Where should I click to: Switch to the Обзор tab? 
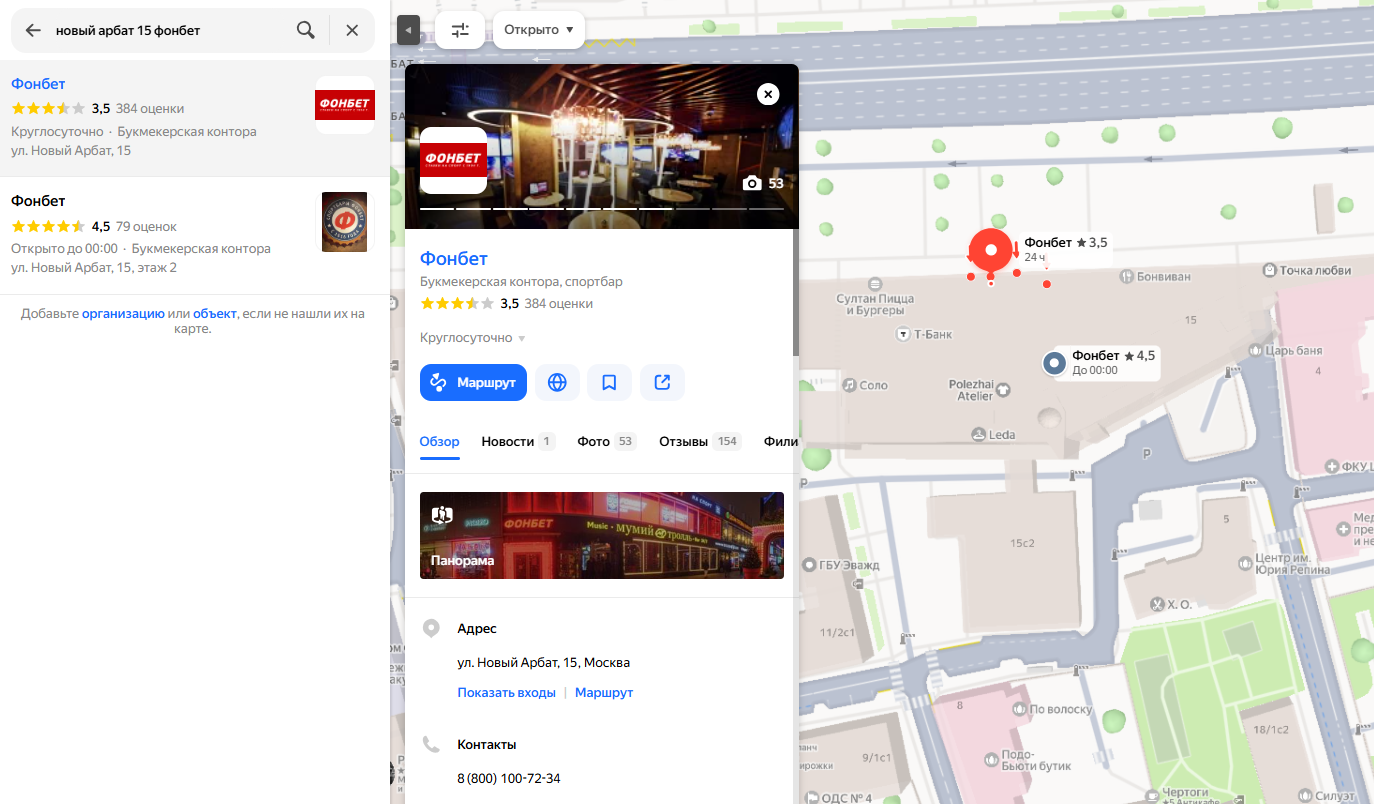point(440,441)
